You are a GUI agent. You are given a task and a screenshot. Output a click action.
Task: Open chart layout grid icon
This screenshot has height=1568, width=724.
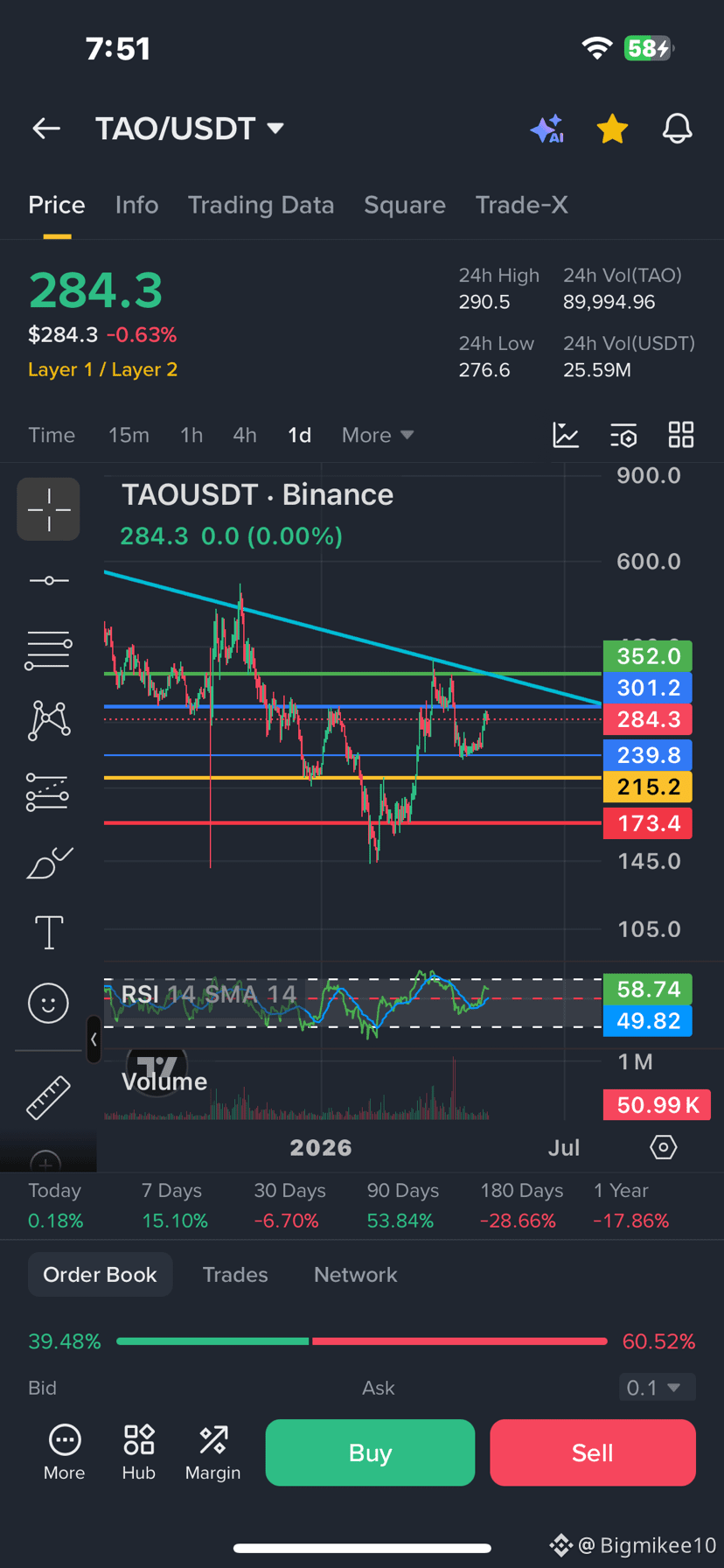(x=681, y=435)
